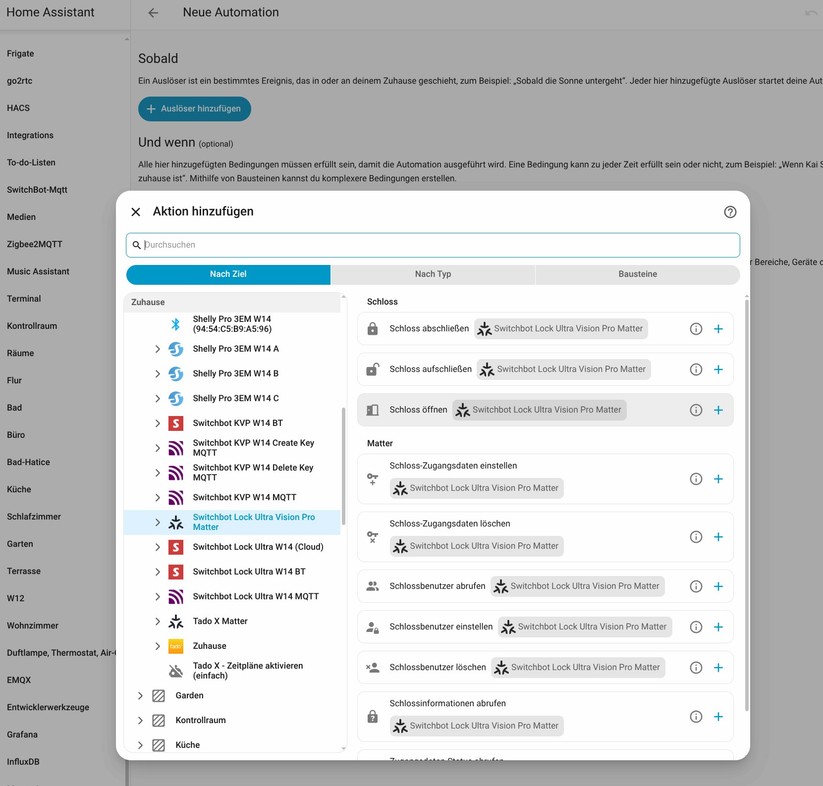Show info for Schlossinformationen abrufen
This screenshot has width=823, height=786.
point(695,717)
